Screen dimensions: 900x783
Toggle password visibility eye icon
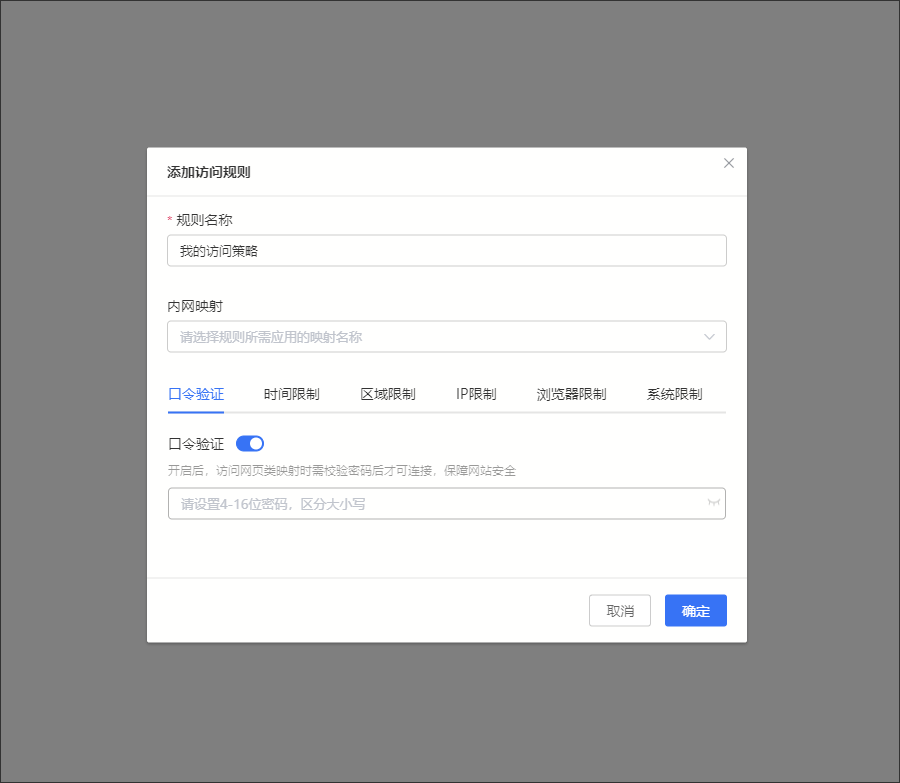tap(714, 503)
